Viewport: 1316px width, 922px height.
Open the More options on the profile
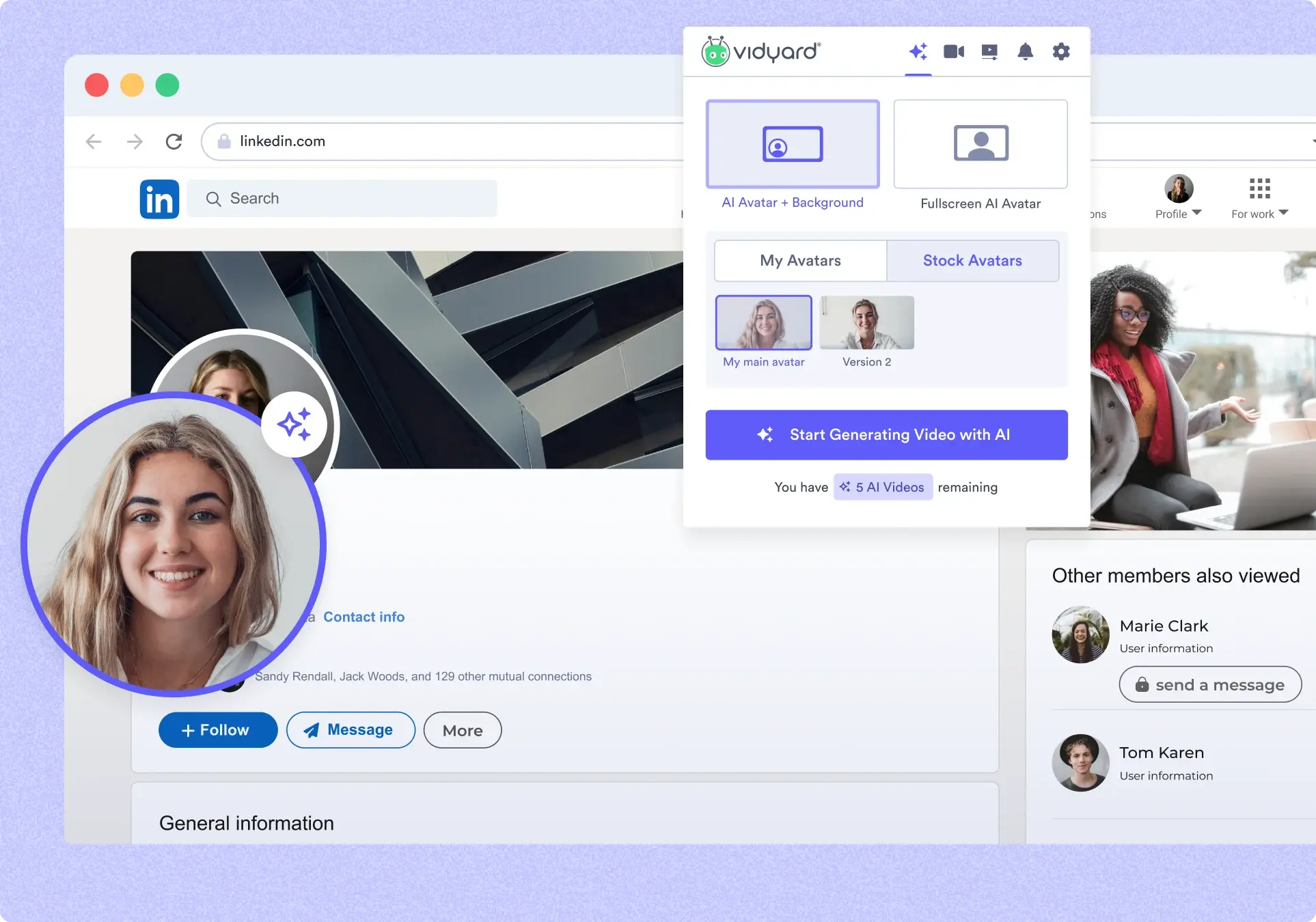[462, 729]
